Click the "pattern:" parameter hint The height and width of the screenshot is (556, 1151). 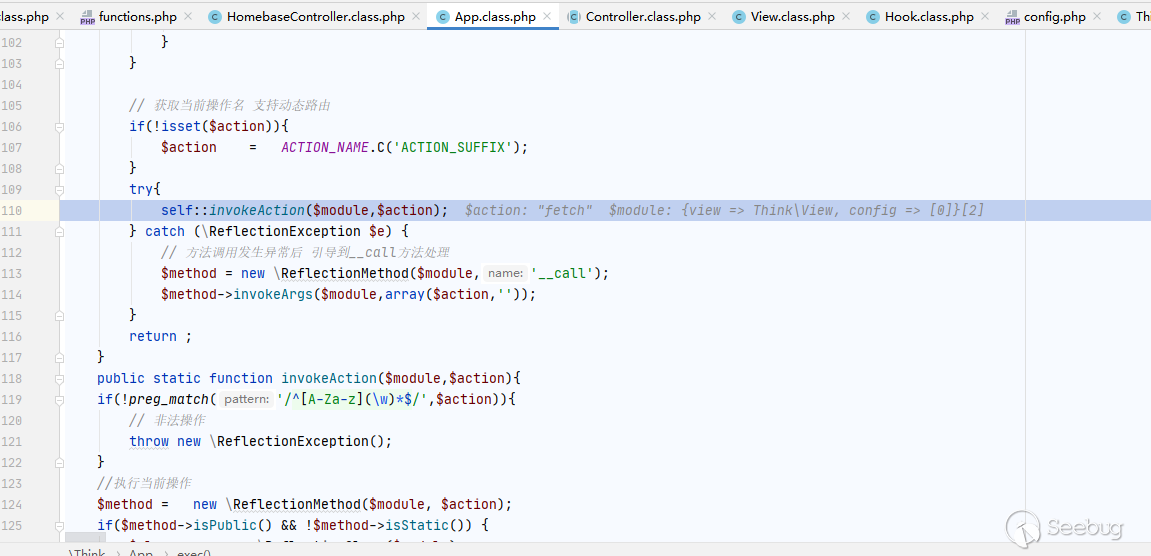click(x=247, y=400)
